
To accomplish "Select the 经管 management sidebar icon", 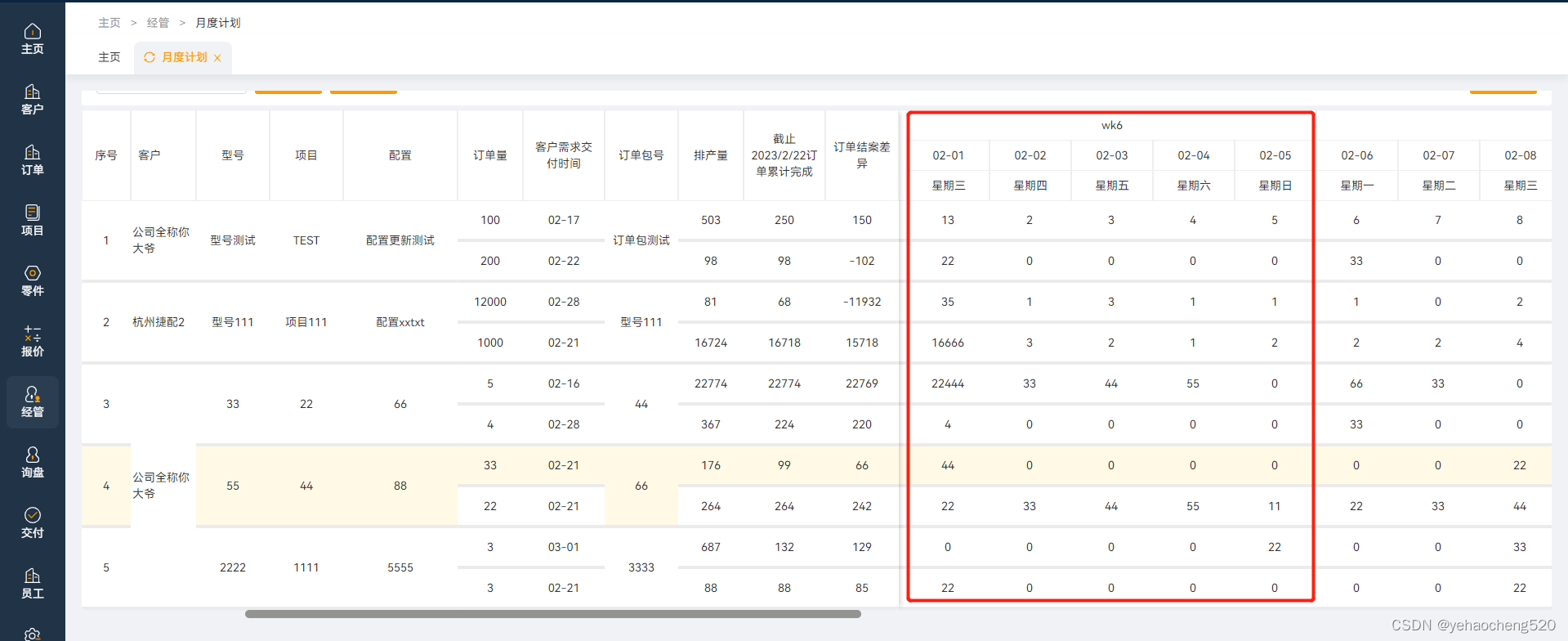I will [x=32, y=402].
